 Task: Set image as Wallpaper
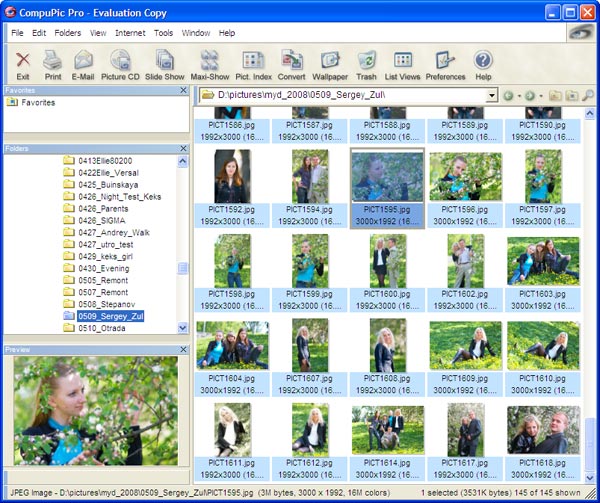(329, 65)
